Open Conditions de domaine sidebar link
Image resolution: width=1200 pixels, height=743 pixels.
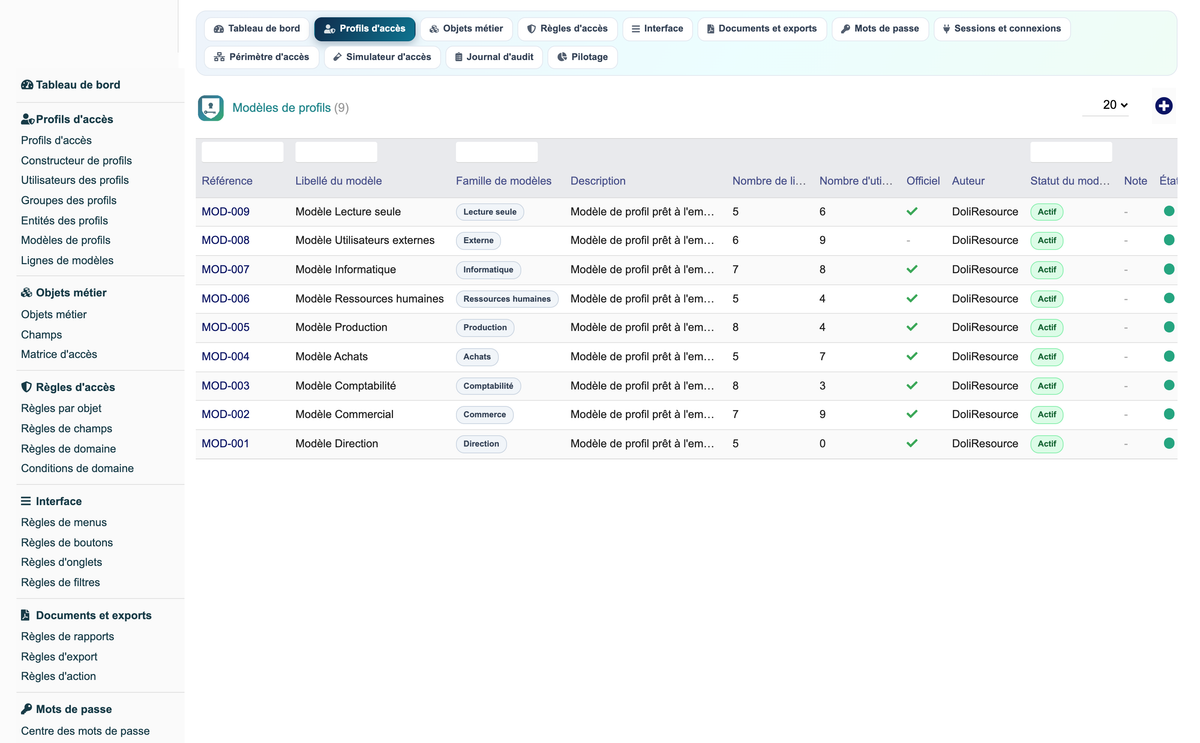click(x=77, y=469)
